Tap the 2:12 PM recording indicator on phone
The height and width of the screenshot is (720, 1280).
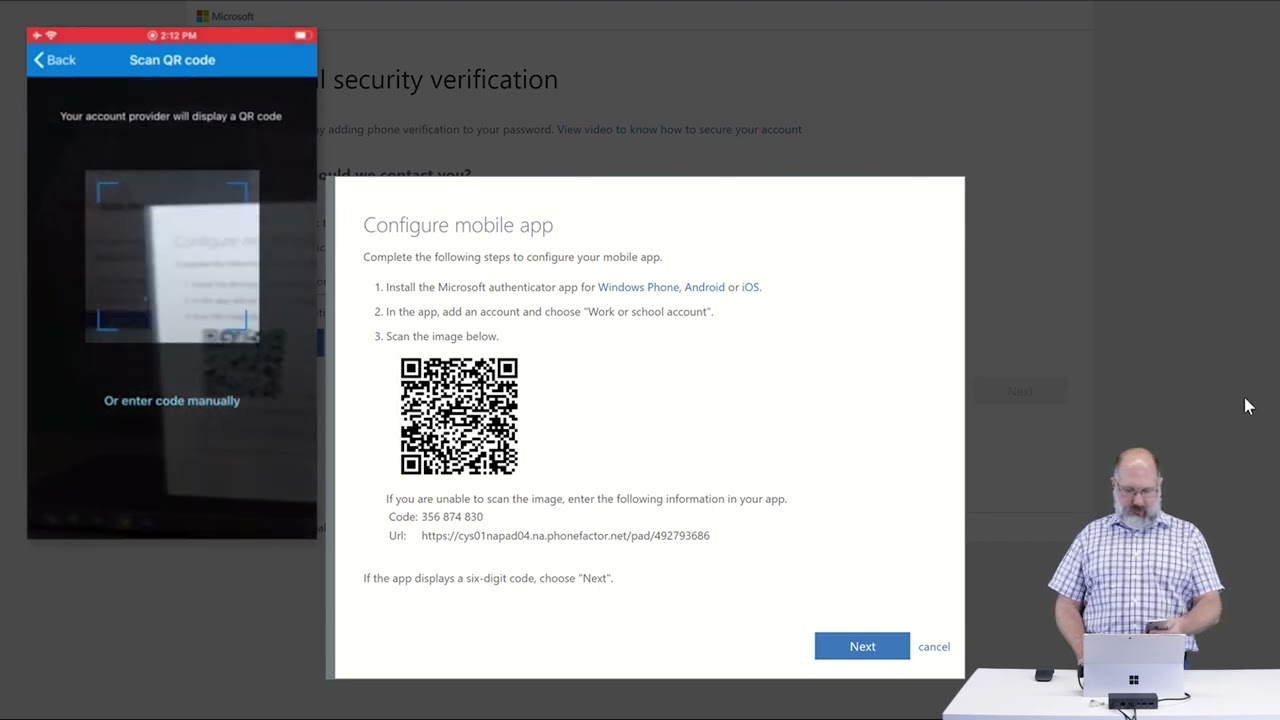click(x=172, y=36)
